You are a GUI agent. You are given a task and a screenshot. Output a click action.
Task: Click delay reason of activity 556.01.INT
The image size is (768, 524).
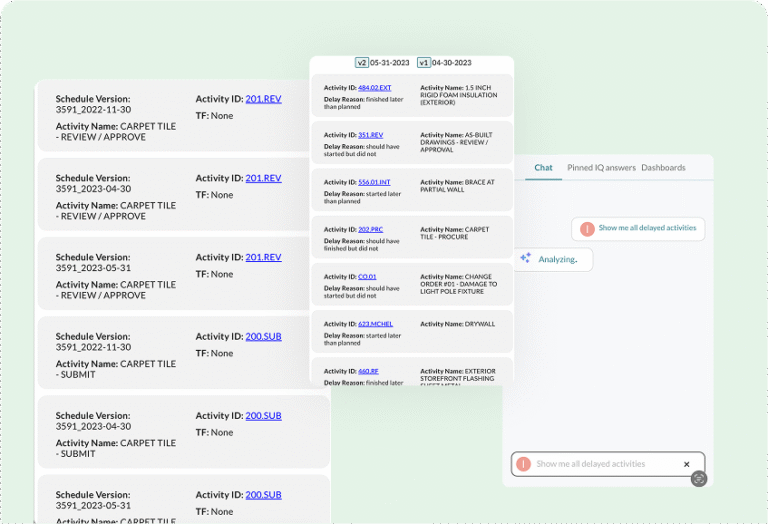point(362,197)
